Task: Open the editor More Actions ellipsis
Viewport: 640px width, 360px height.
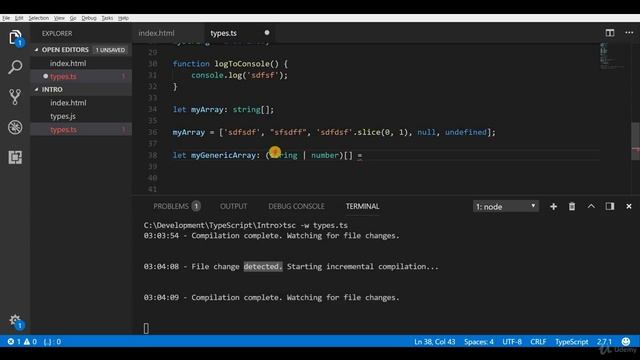Action: 629,33
